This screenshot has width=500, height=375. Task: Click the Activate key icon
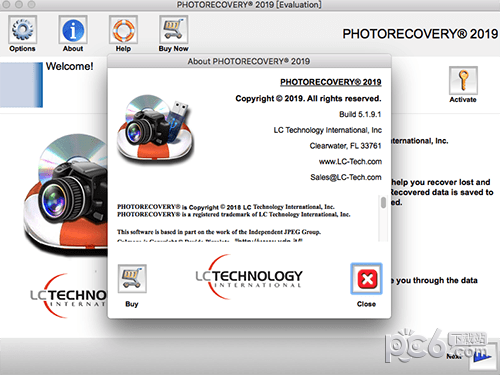coord(463,80)
